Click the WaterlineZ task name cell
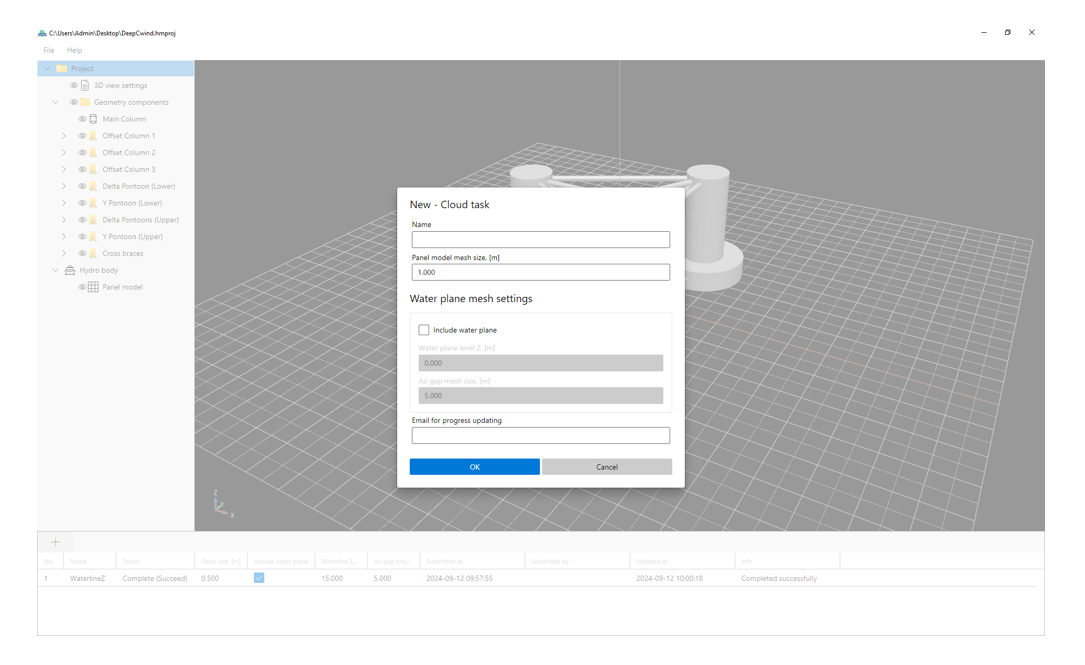Image resolution: width=1085 pixels, height=665 pixels. coord(87,579)
